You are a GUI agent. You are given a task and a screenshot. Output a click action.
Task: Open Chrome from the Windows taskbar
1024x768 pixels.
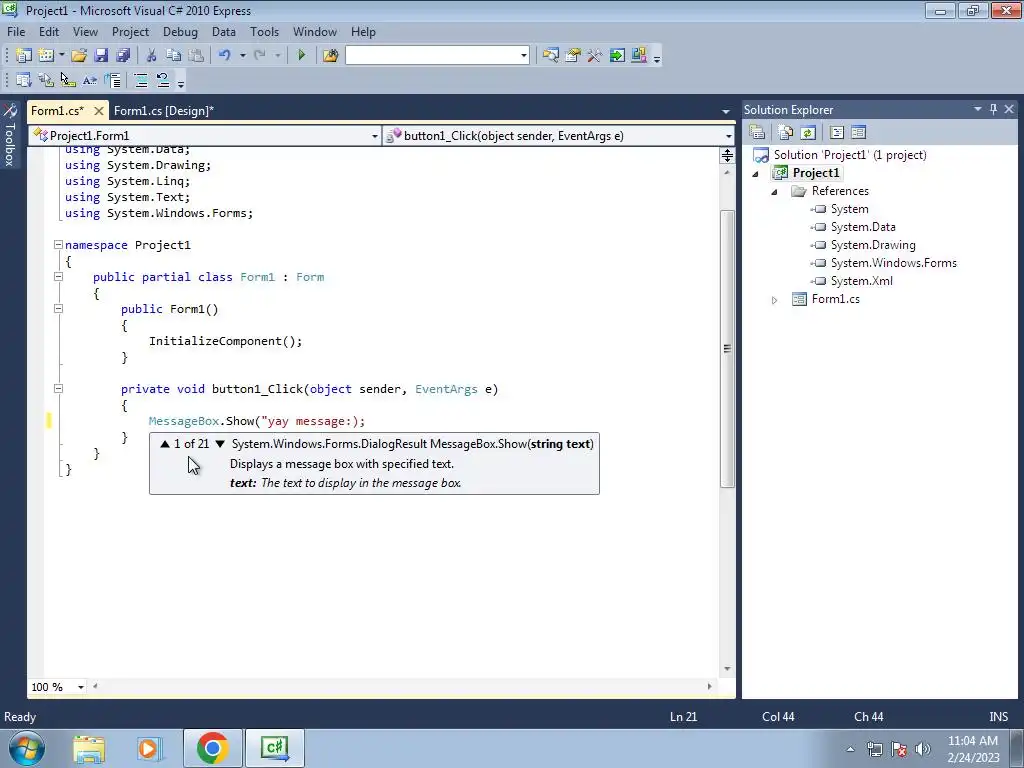tap(212, 748)
